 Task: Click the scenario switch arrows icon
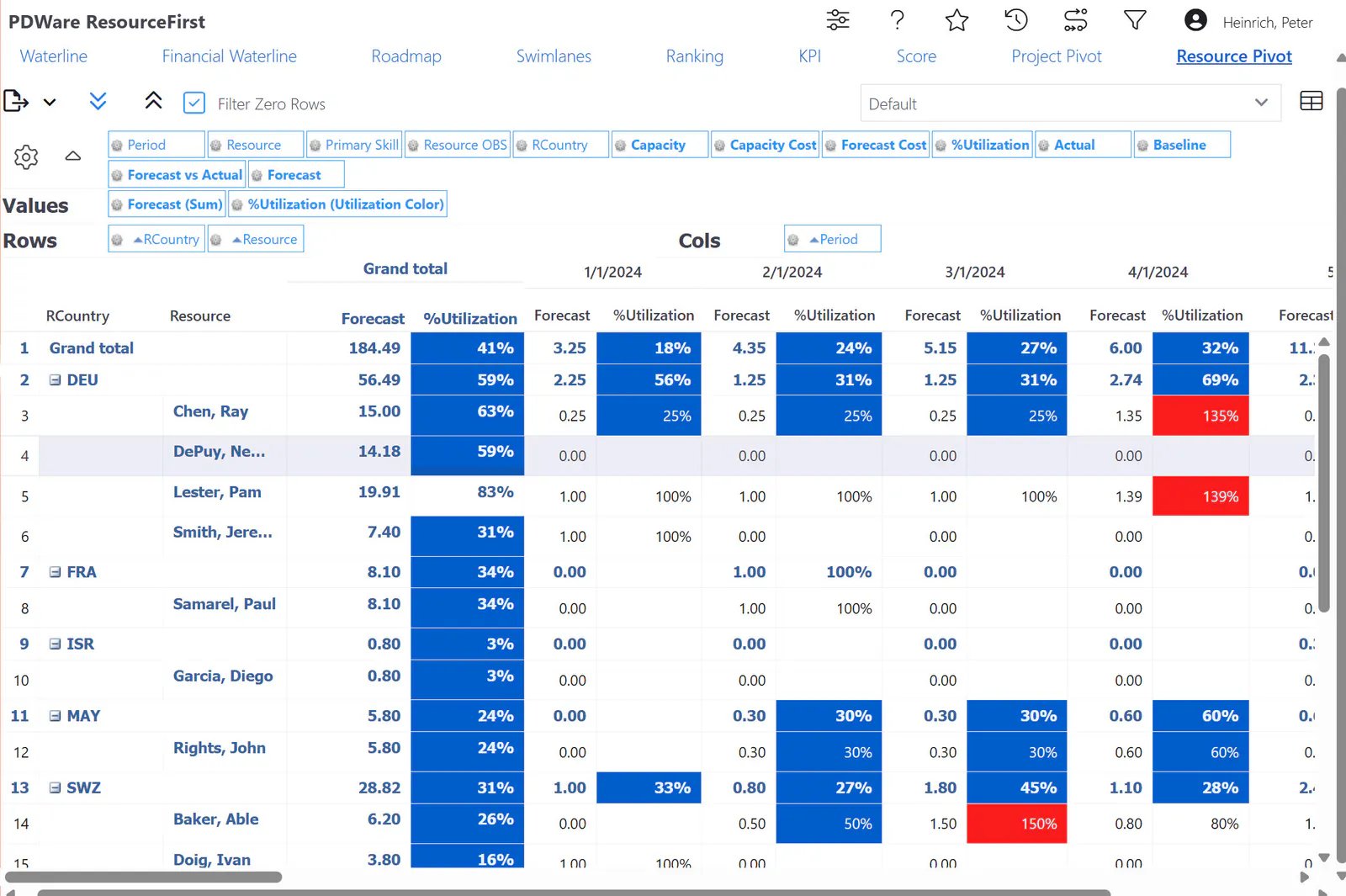pos(1076,20)
